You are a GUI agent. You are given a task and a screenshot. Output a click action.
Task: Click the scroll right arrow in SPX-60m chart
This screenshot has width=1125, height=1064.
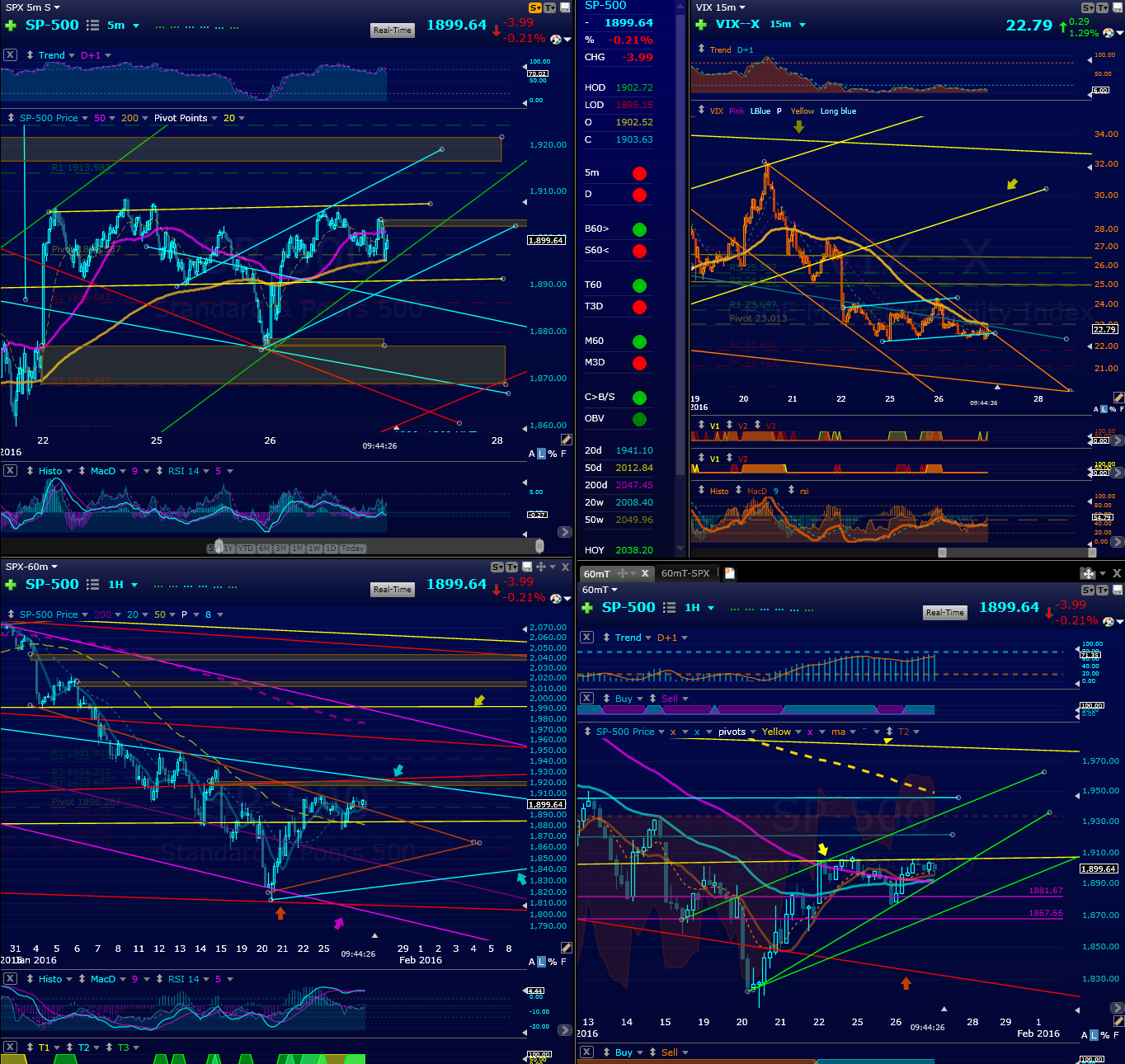565,1029
